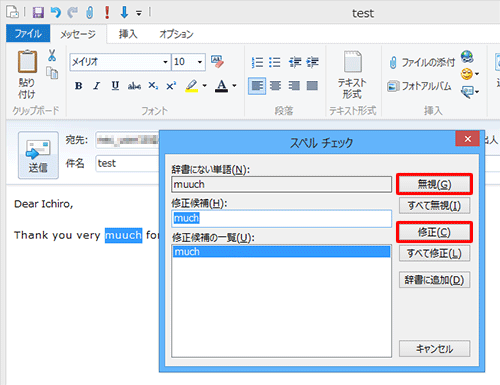Viewport: 500px width, 385px height.
Task: Click the 件名 subject field containing test
Action: 127,163
